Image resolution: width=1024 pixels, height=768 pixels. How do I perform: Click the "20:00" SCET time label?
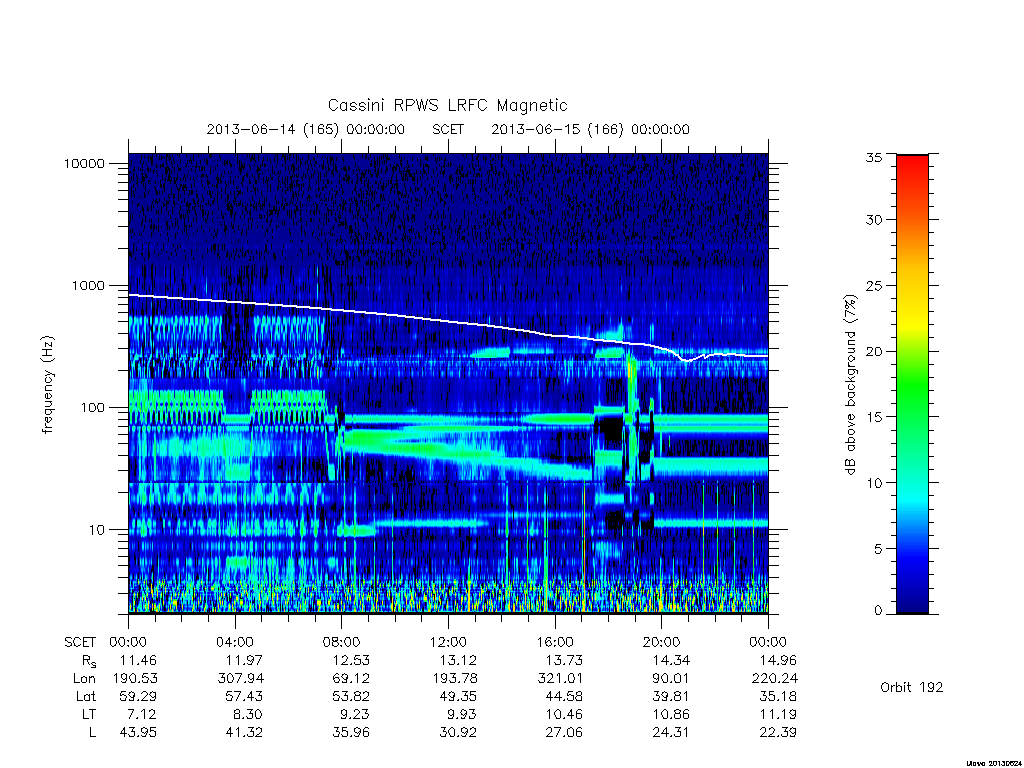point(662,643)
